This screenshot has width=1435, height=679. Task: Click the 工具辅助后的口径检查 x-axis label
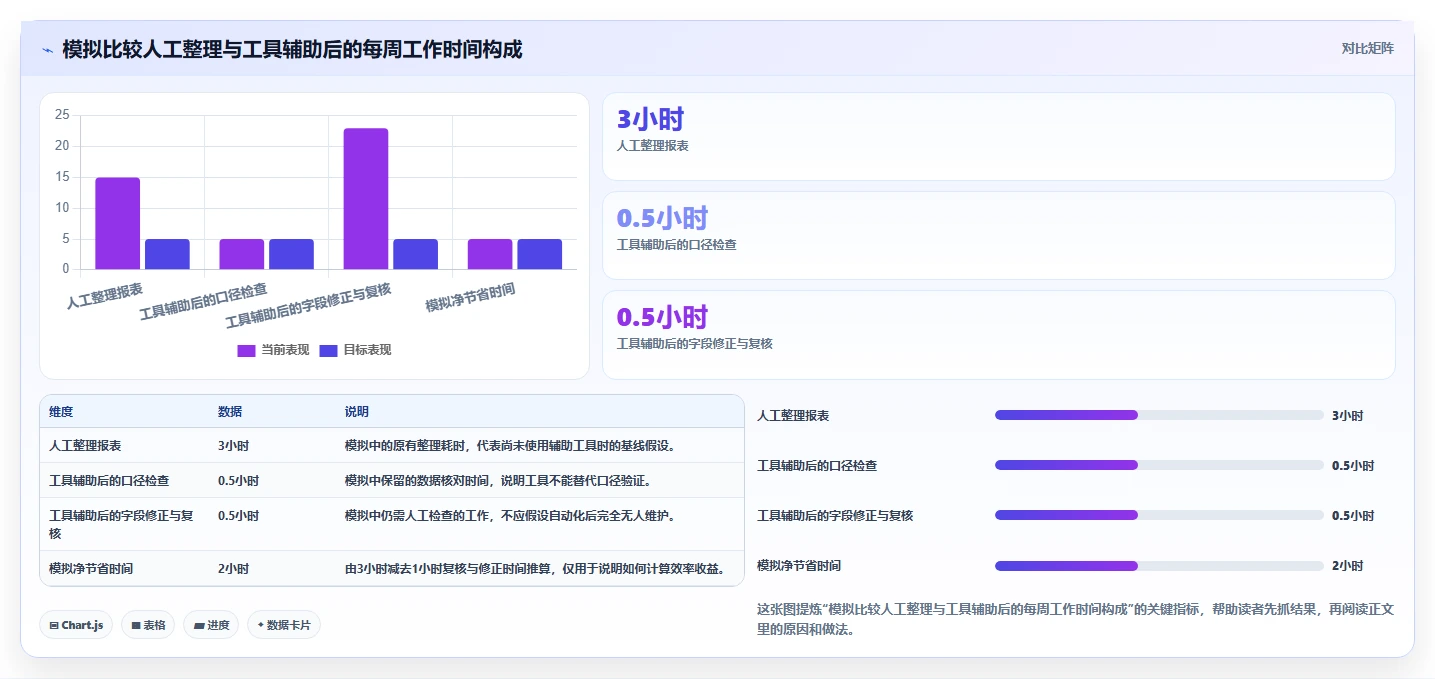[204, 301]
